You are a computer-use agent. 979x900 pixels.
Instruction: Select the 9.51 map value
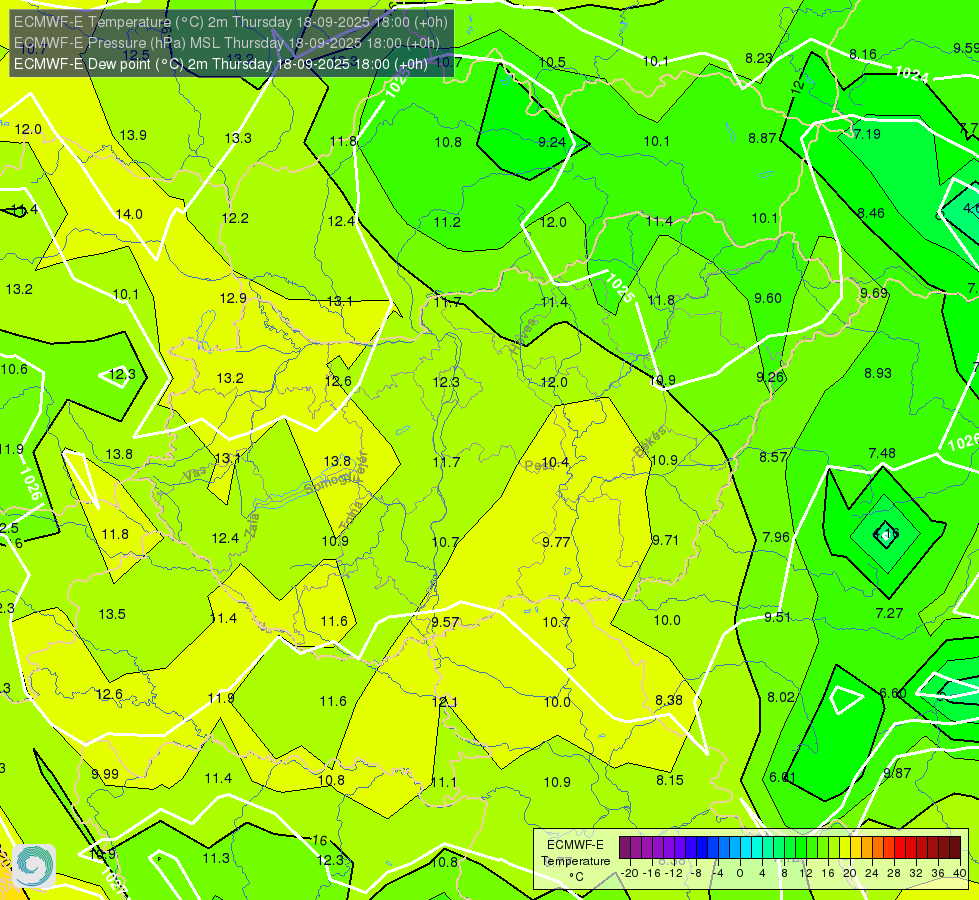[x=777, y=617]
